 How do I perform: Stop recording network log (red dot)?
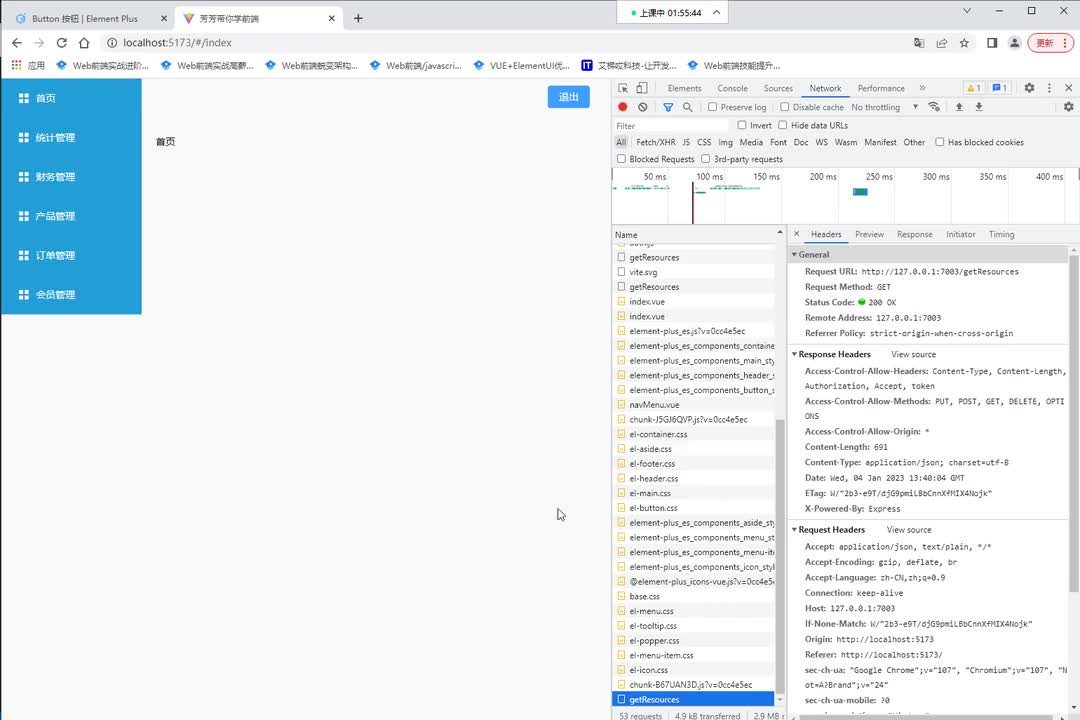click(623, 107)
